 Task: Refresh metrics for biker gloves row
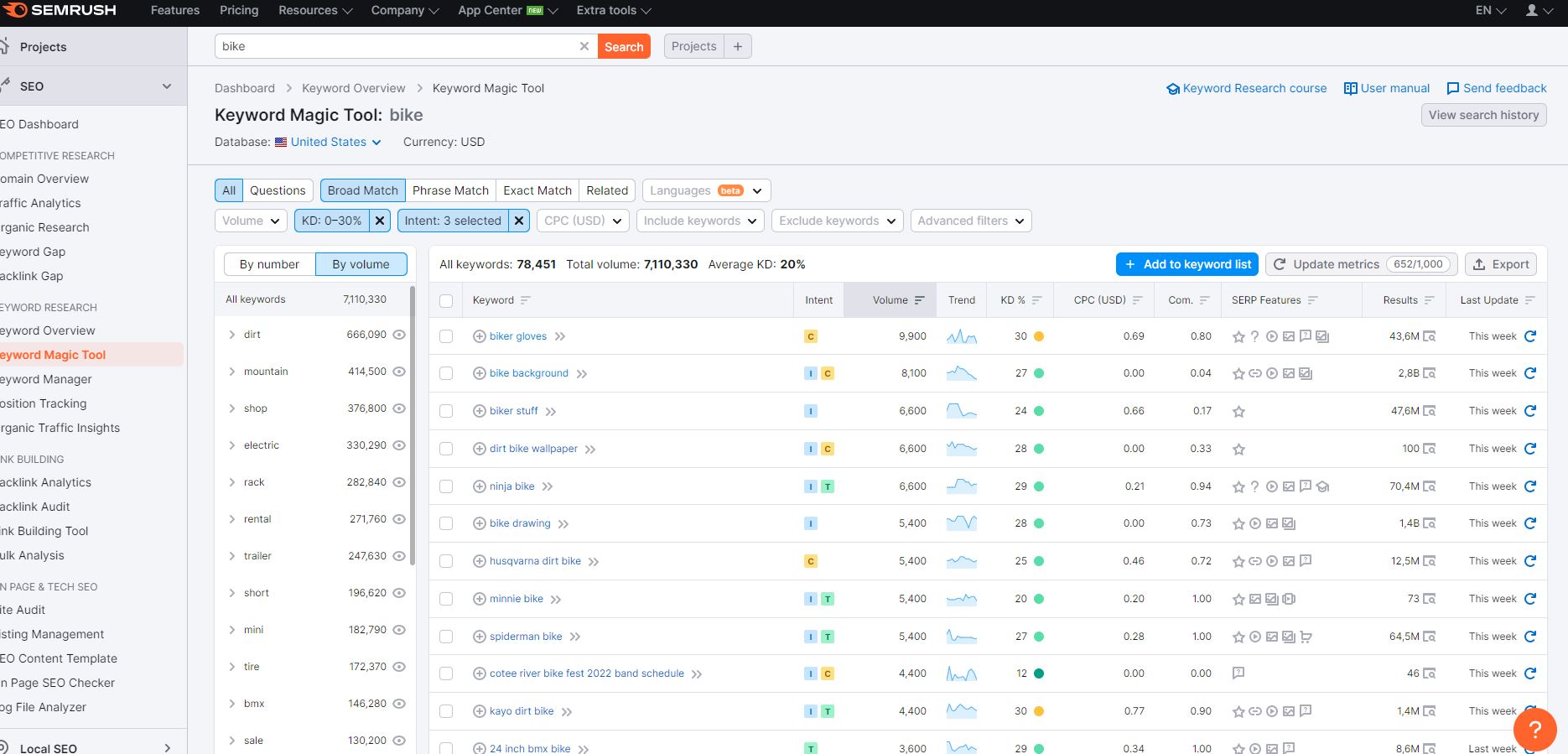point(1530,336)
